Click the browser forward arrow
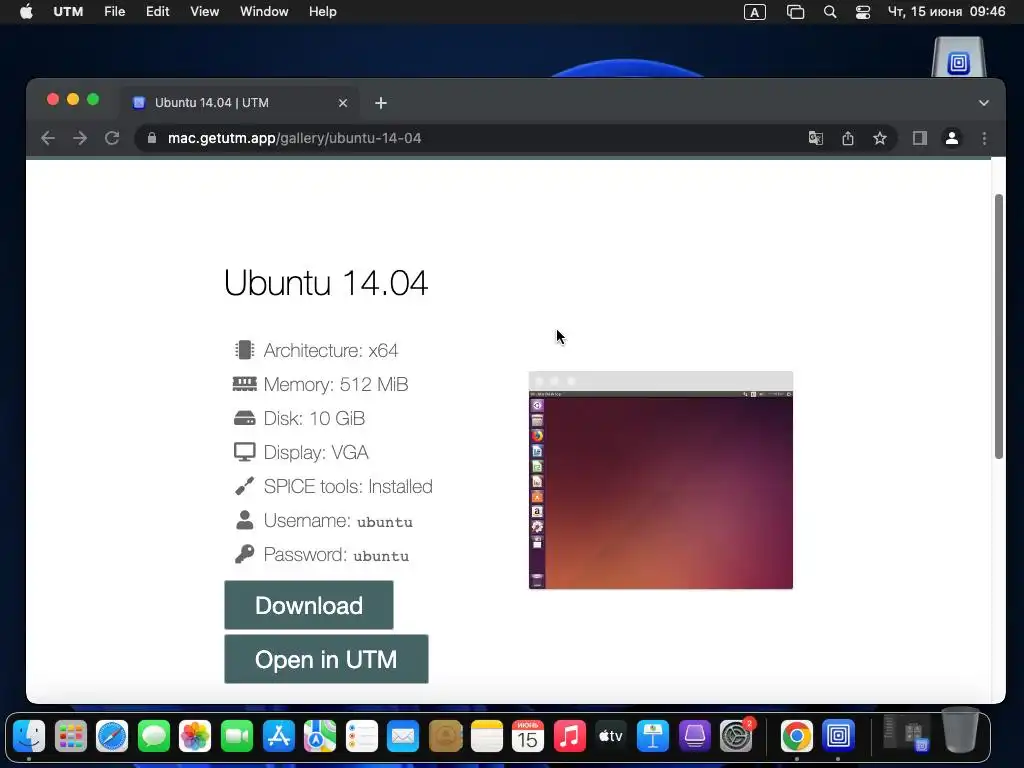This screenshot has height=768, width=1024. (x=80, y=138)
